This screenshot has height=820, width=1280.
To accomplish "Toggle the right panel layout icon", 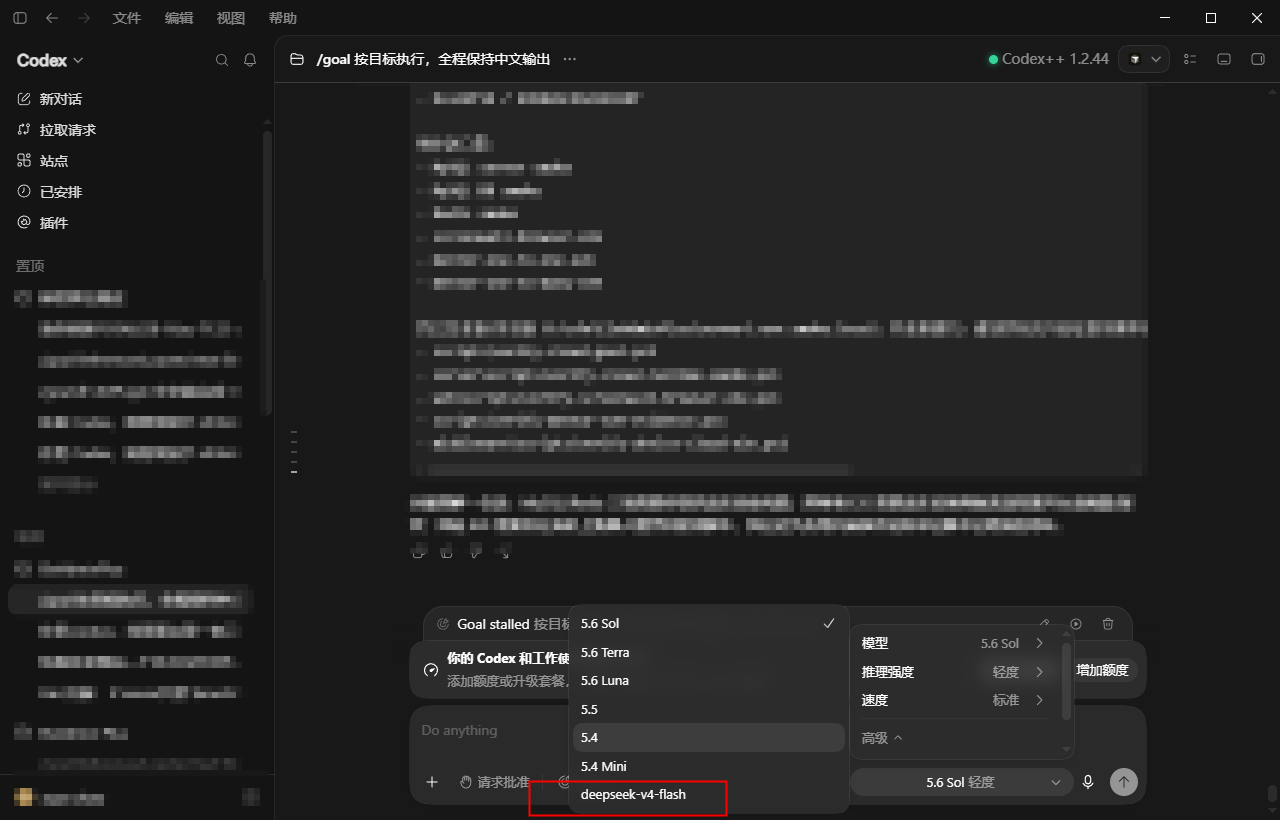I will pyautogui.click(x=1258, y=59).
